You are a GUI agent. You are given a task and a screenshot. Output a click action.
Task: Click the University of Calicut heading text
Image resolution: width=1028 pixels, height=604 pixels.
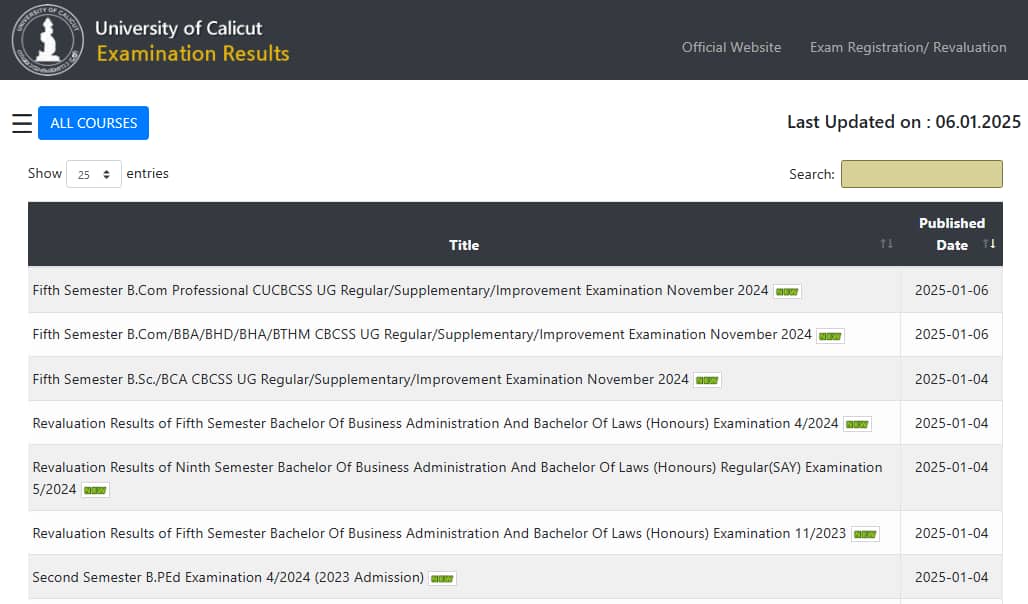[x=178, y=28]
